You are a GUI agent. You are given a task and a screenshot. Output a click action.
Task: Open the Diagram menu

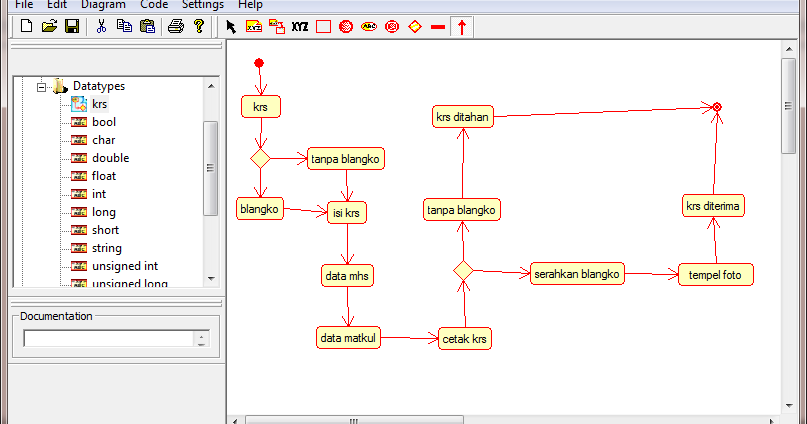click(x=103, y=5)
